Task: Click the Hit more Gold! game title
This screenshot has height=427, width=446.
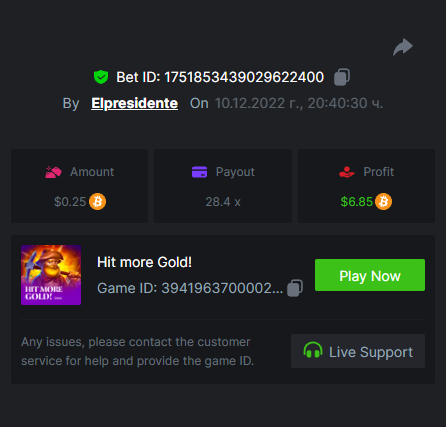Action: pos(144,262)
